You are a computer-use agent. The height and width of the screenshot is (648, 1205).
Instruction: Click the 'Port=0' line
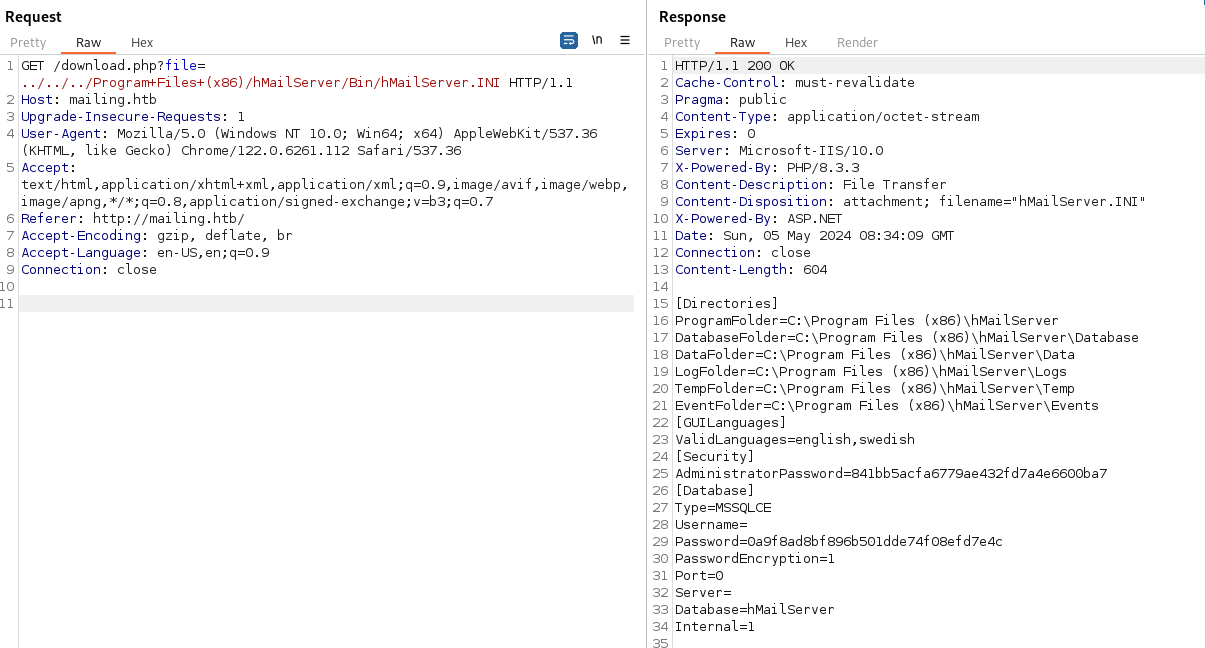[699, 575]
